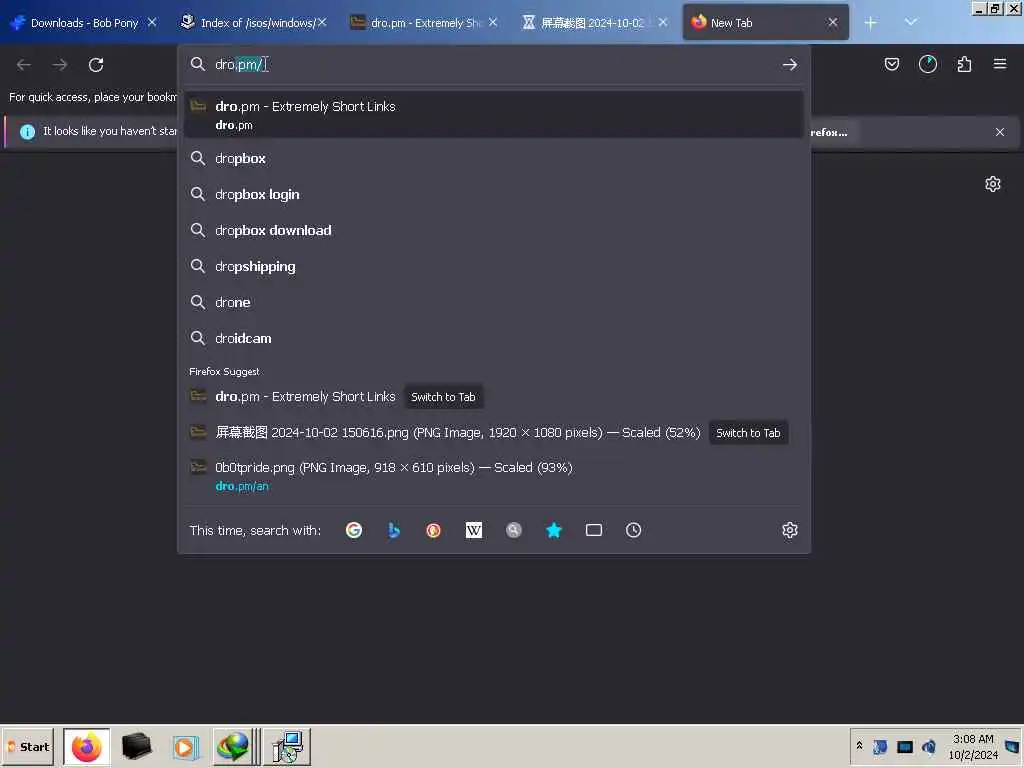Viewport: 1024px width, 768px height.
Task: Choose top dro.pm - Extremely Short Links autocomplete result
Action: [494, 114]
